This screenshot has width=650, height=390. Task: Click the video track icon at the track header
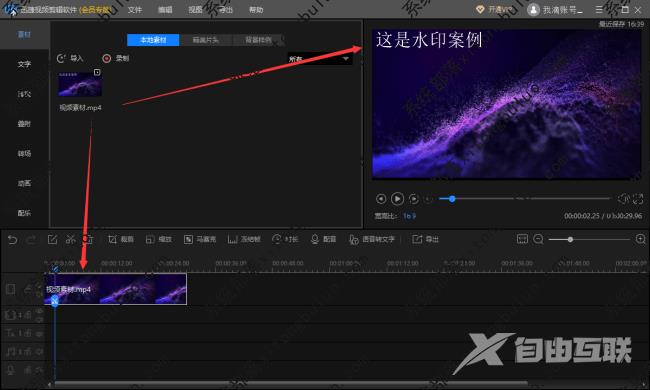10,289
